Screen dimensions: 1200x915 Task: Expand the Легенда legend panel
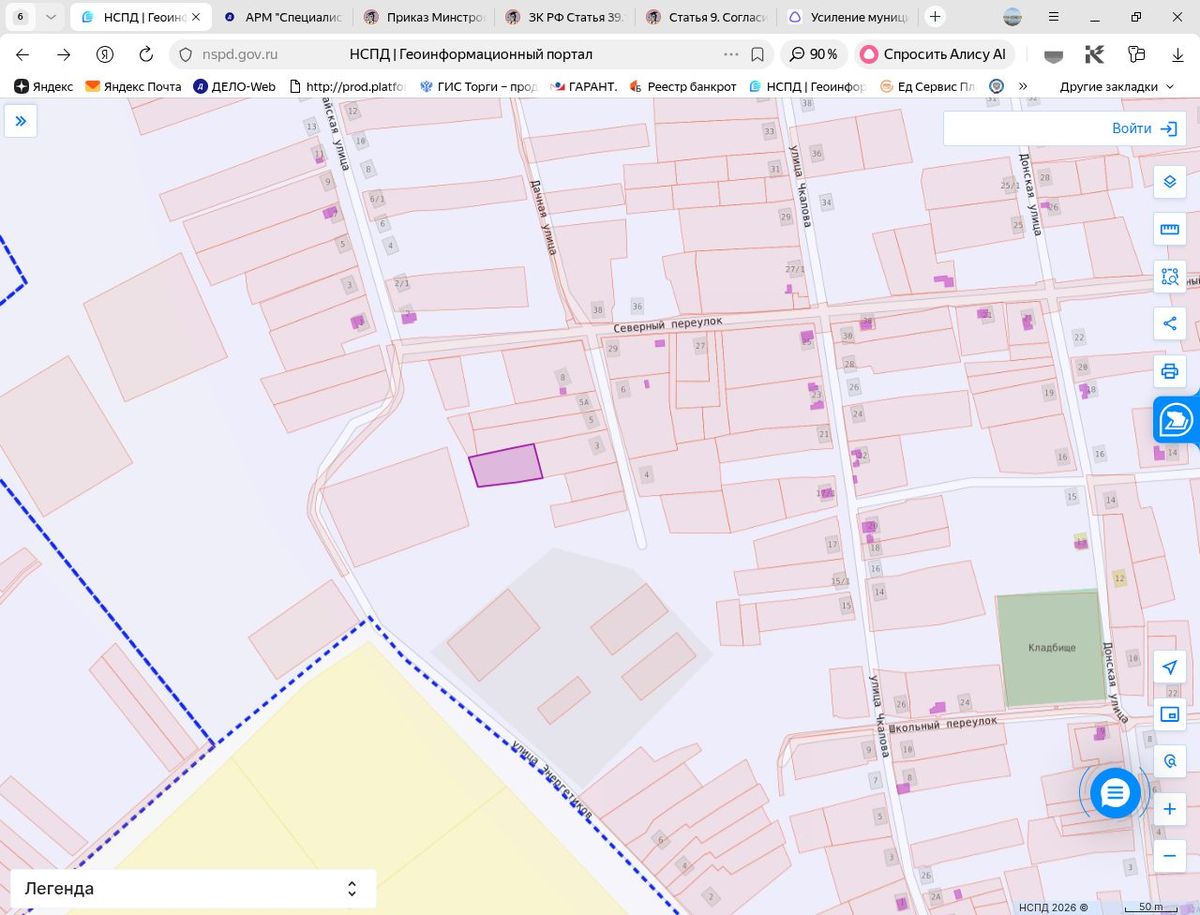[x=193, y=888]
